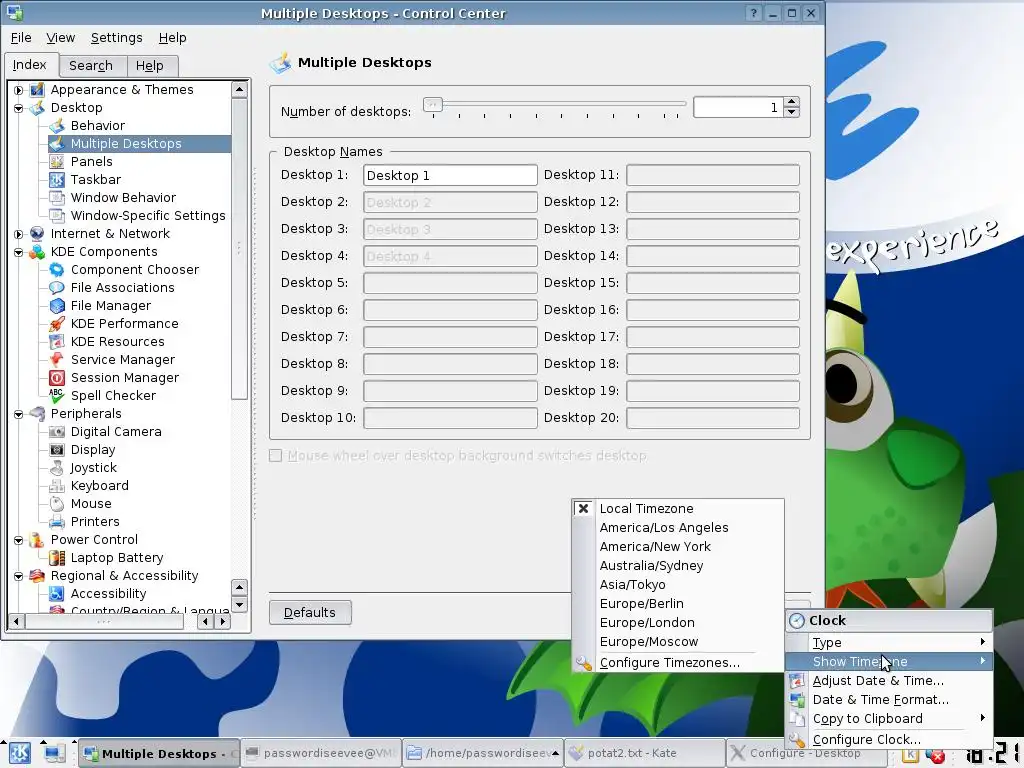Open the Copy to Clipboard submenu
This screenshot has height=768, width=1024.
889,718
